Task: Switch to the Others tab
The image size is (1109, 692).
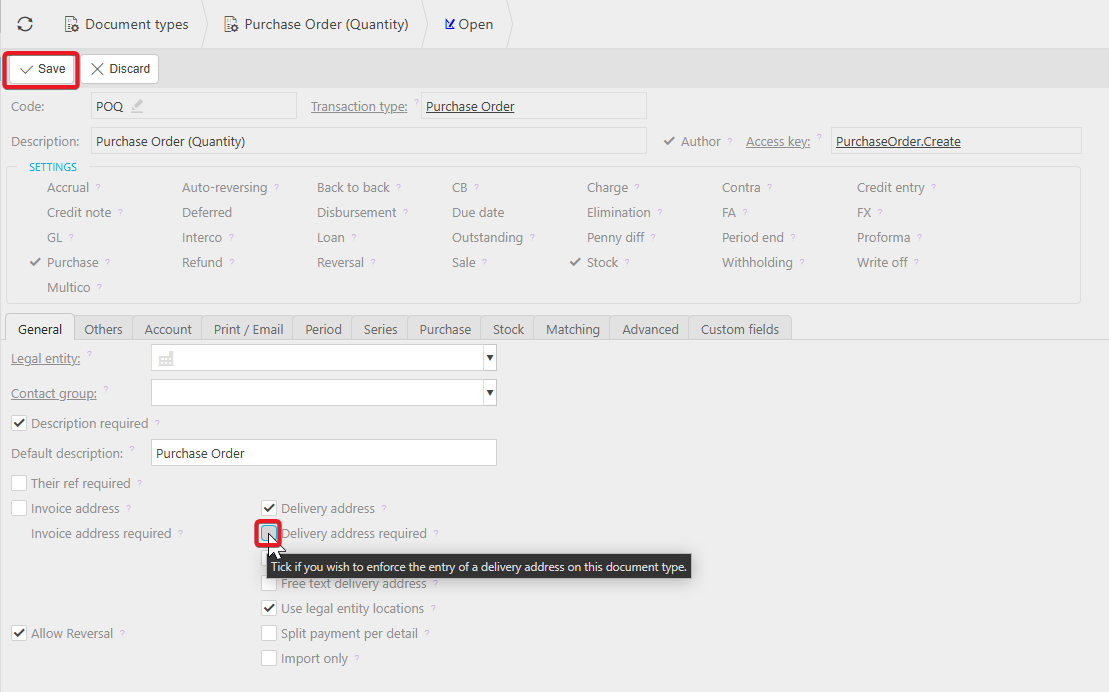Action: (x=103, y=329)
